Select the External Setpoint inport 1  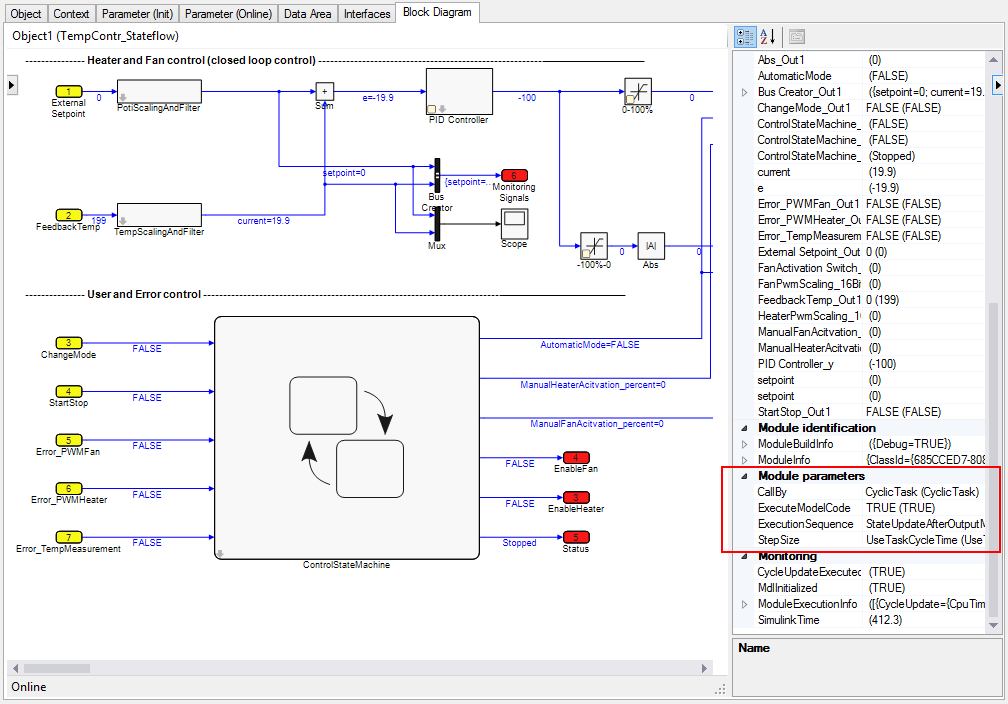(x=69, y=91)
